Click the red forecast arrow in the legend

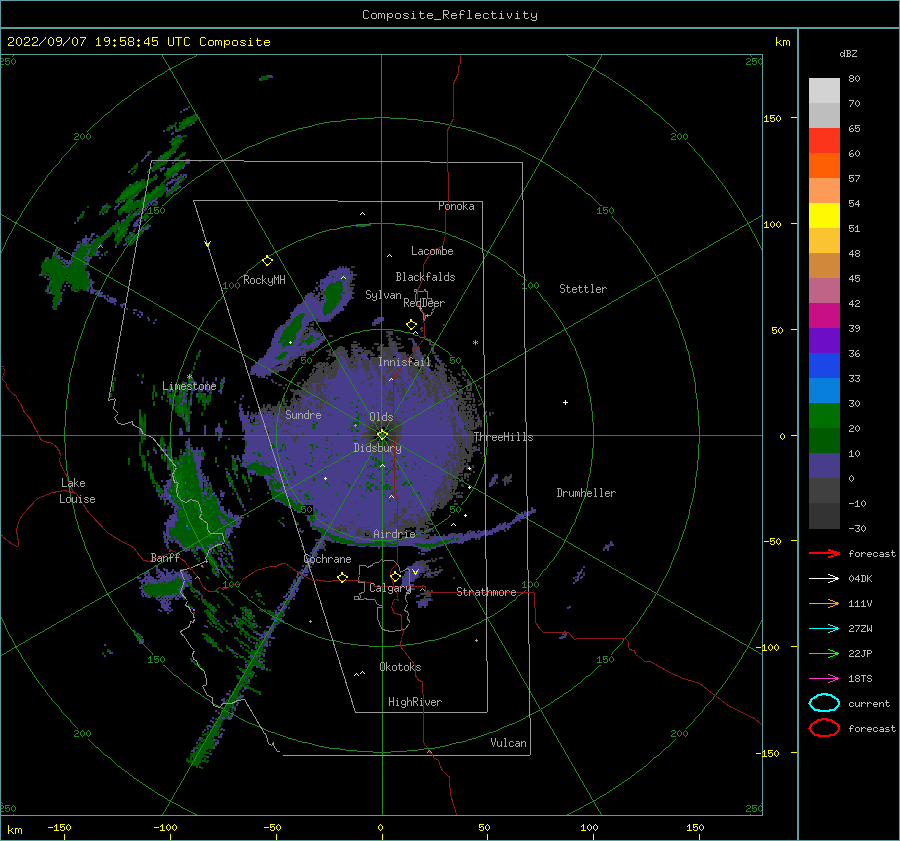pyautogui.click(x=824, y=553)
